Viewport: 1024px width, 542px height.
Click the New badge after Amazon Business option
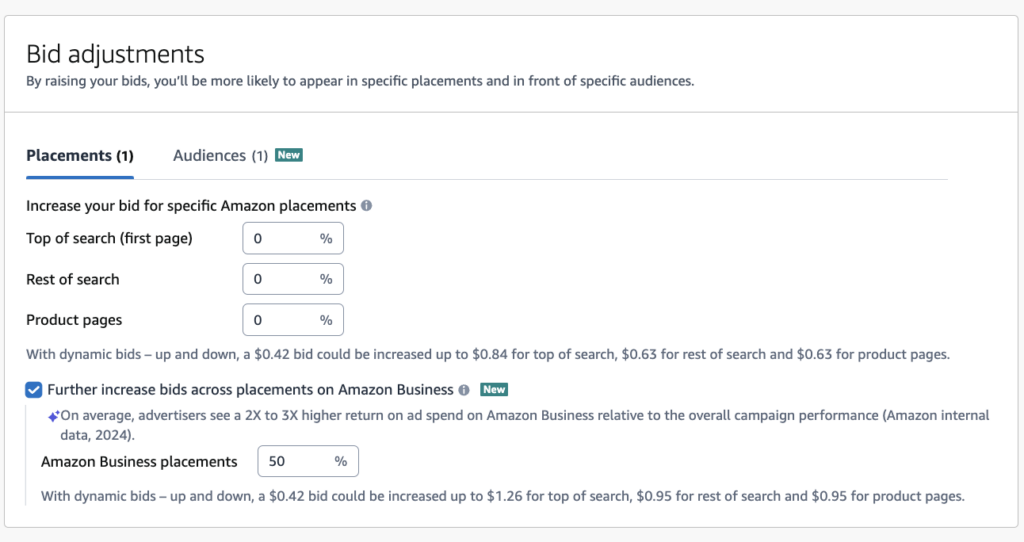click(494, 390)
